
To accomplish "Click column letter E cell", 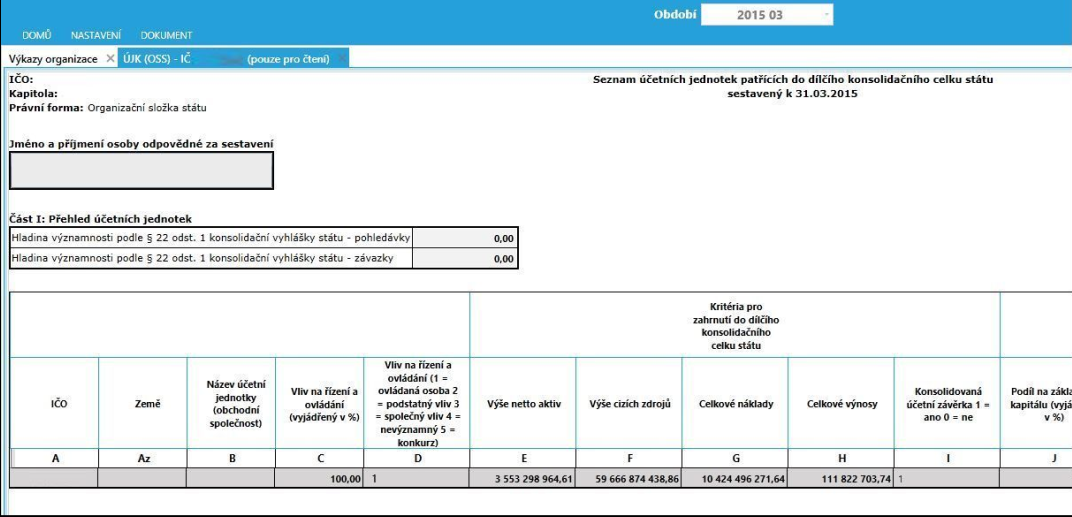I will (x=523, y=459).
